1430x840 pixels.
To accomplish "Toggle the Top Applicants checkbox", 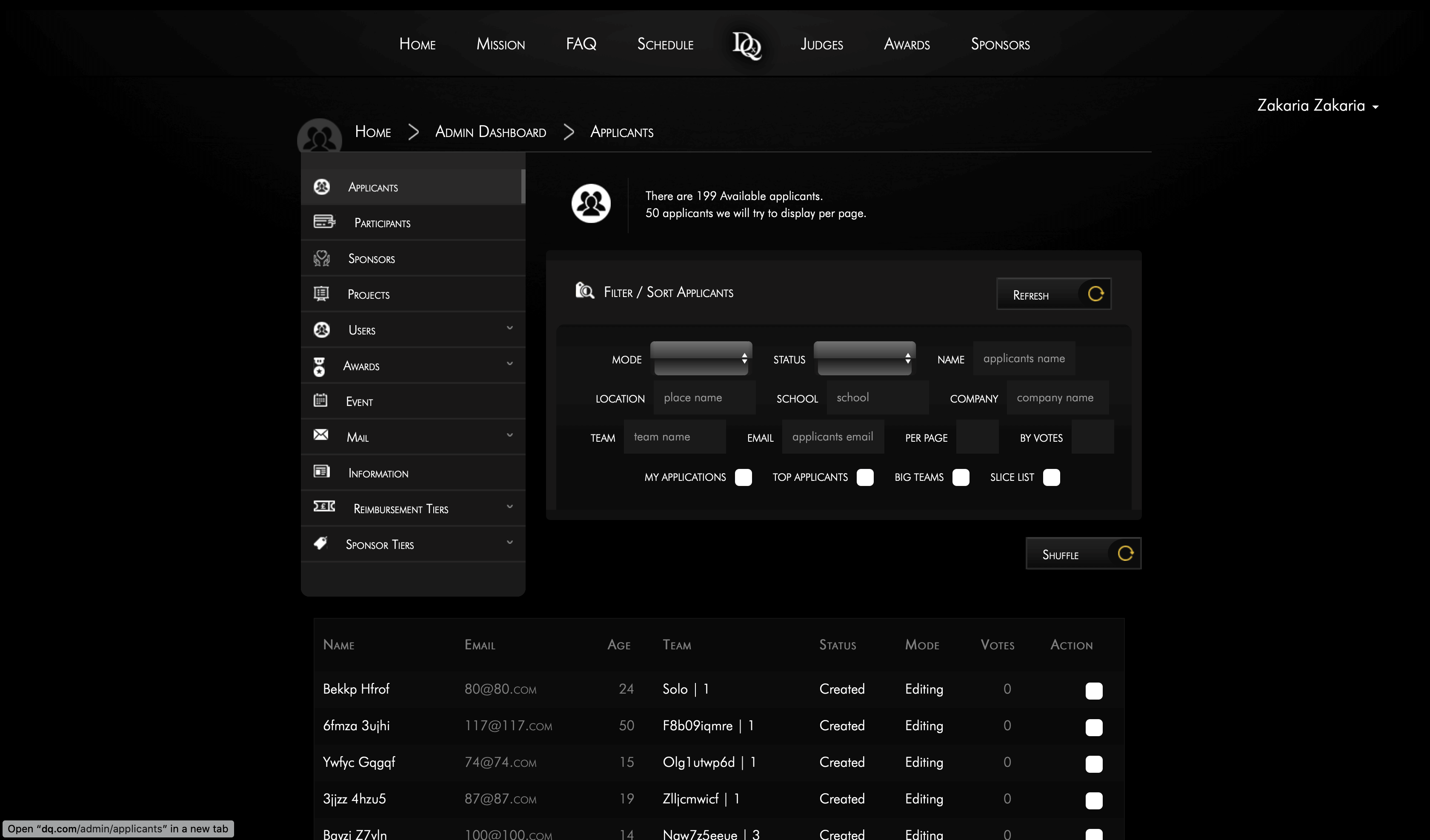I will coord(865,477).
